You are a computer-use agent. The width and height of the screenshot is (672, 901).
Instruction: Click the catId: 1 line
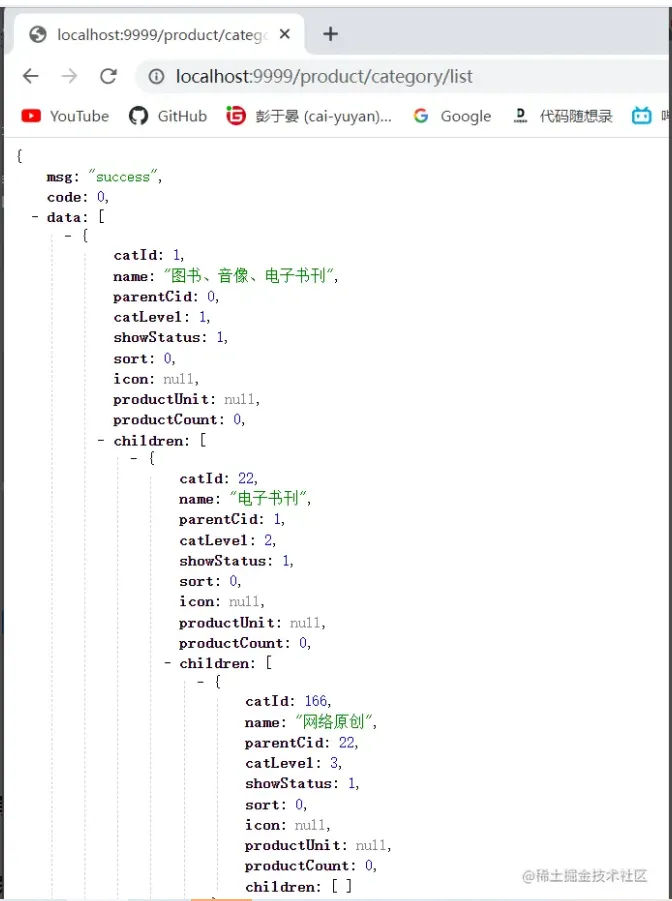149,255
